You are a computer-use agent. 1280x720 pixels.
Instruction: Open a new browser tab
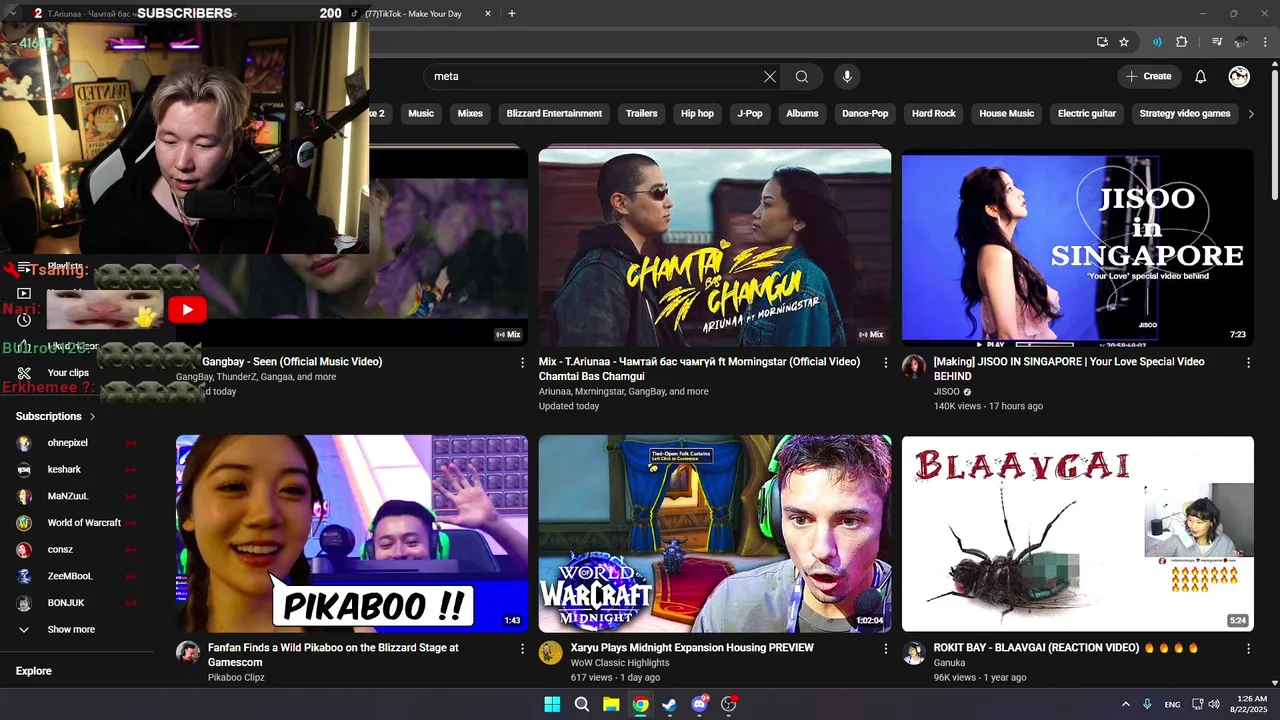tap(512, 14)
